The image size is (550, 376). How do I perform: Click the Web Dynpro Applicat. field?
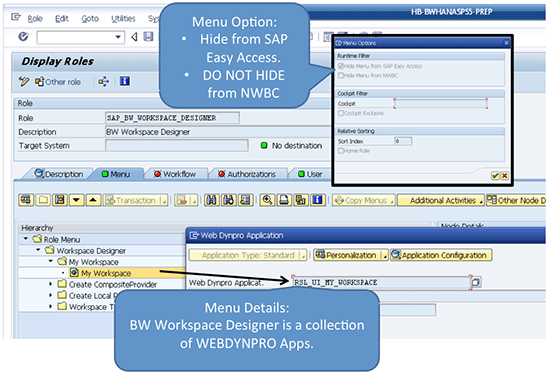pyautogui.click(x=382, y=282)
